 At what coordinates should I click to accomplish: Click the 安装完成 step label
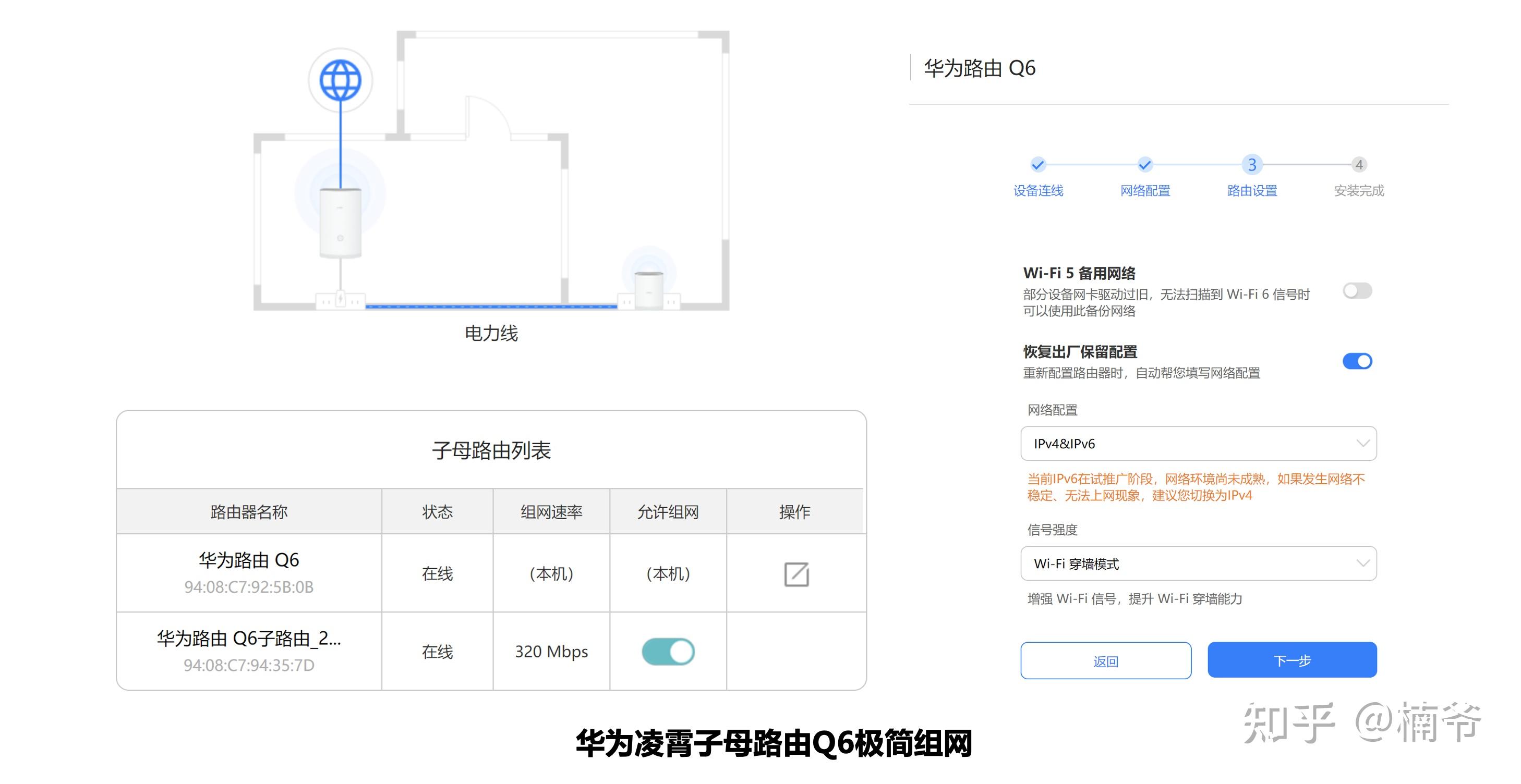click(x=1359, y=191)
